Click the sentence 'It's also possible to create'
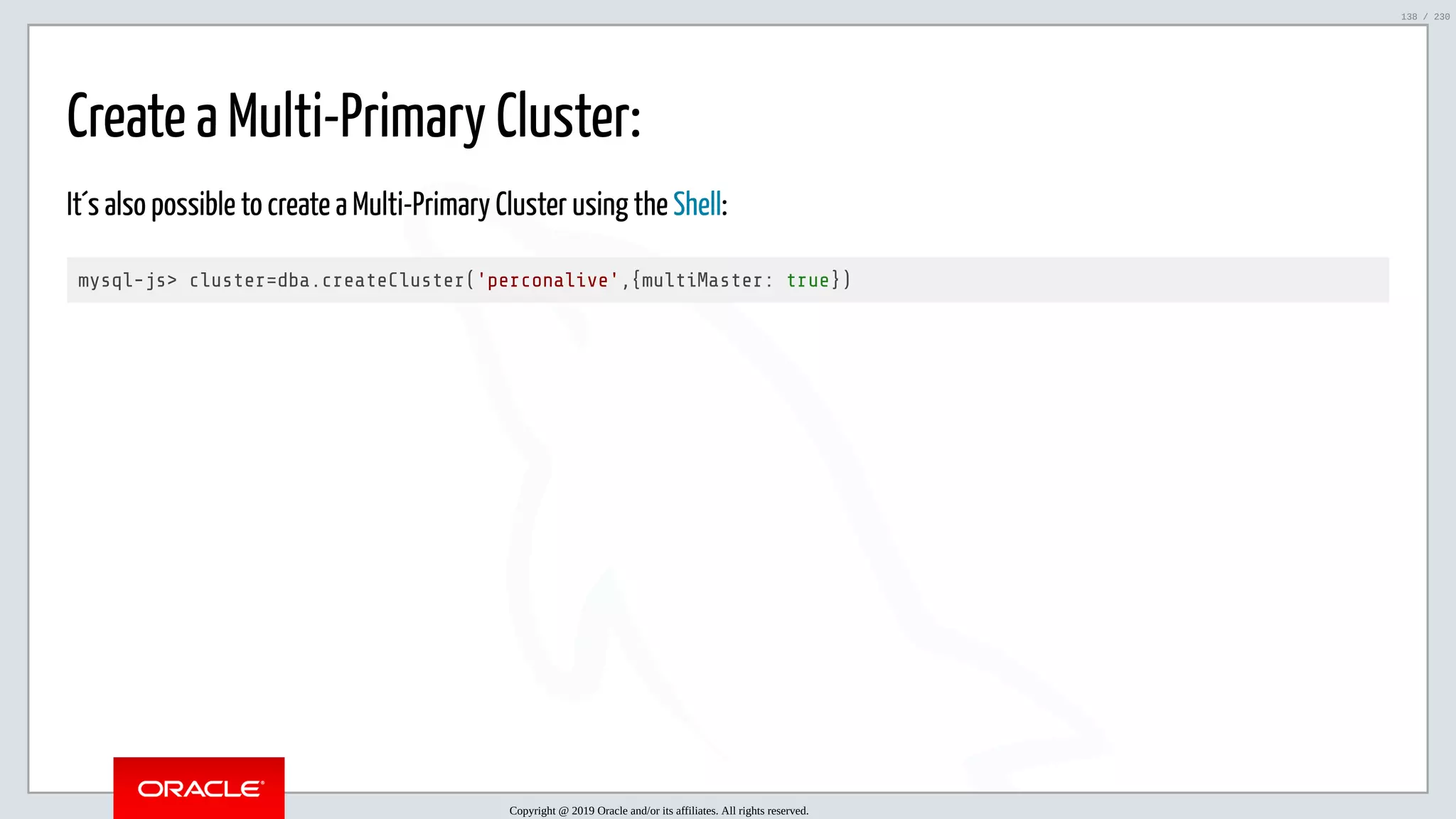This screenshot has width=1456, height=819. coord(199,205)
